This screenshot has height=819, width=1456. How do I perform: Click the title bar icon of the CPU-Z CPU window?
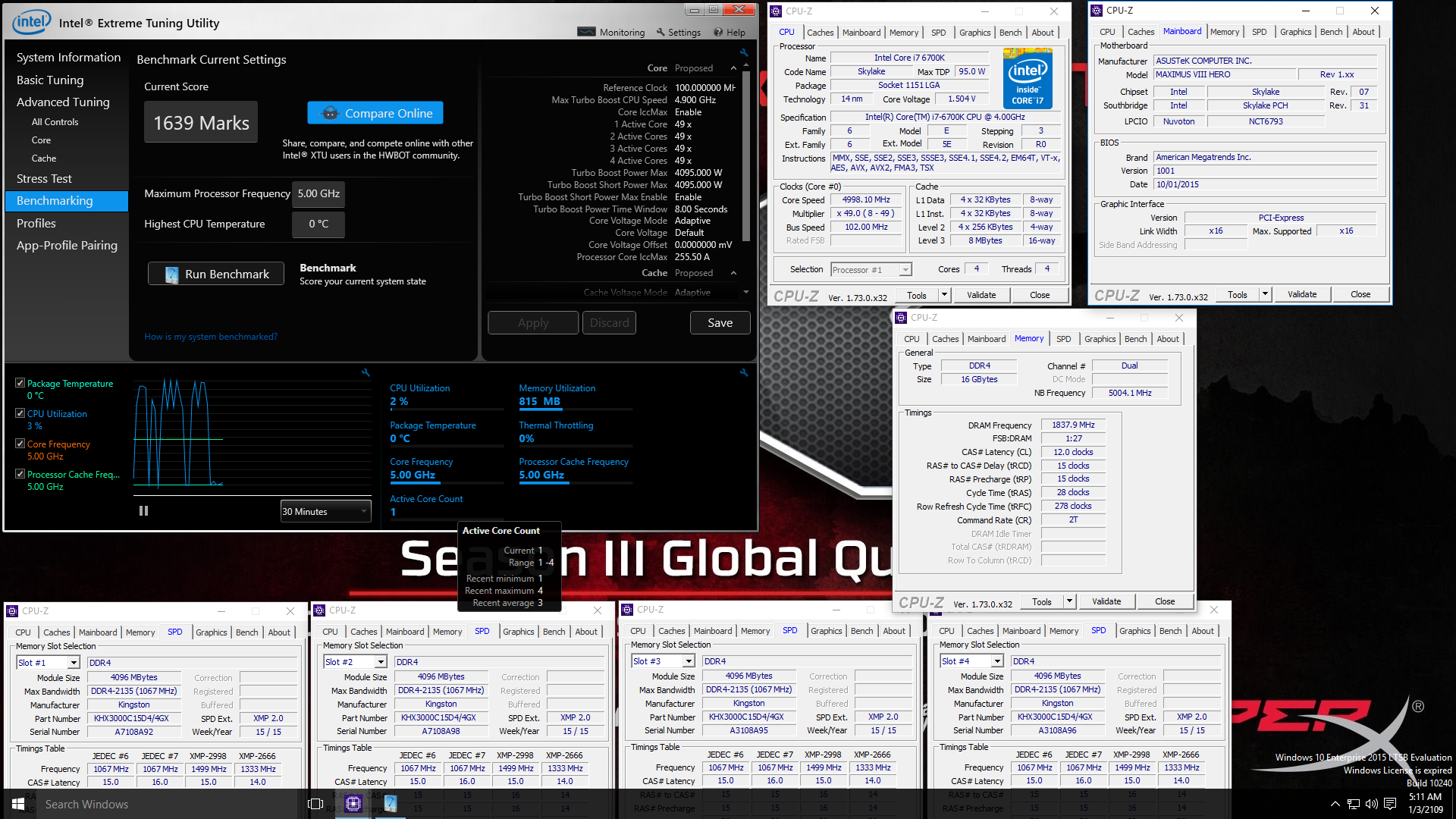coord(776,11)
